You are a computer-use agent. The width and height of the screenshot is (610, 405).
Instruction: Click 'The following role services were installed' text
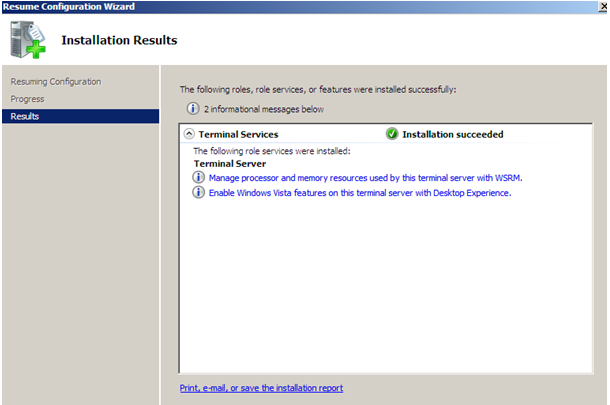tap(272, 151)
